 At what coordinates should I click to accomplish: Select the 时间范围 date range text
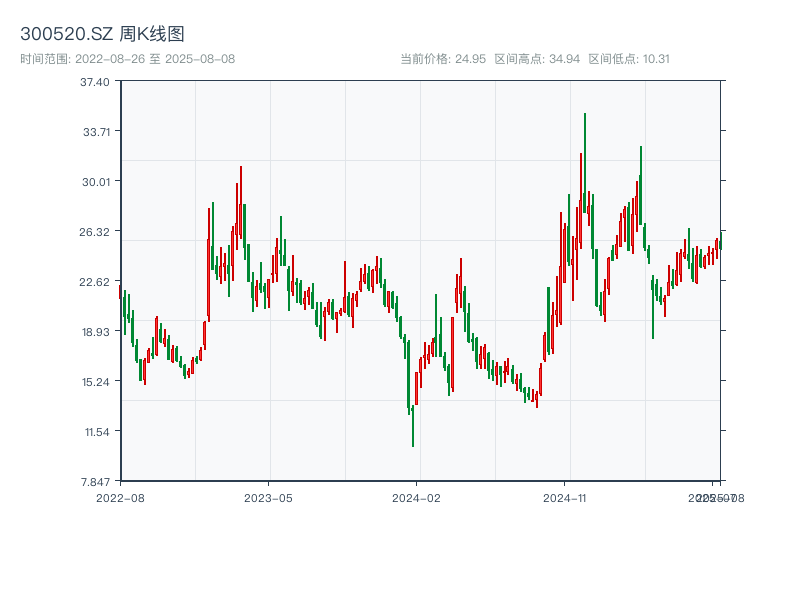[x=127, y=59]
